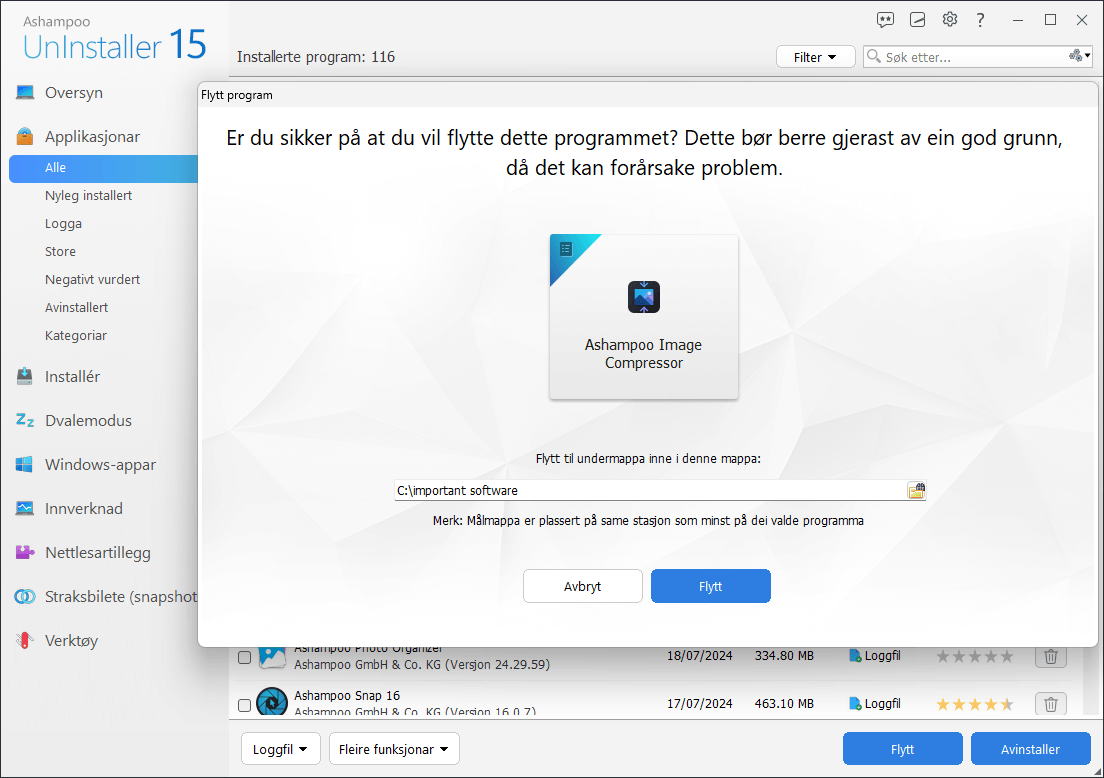Open Loggfil for Ashampoo Snap 16
1104x778 pixels.
pyautogui.click(x=874, y=703)
